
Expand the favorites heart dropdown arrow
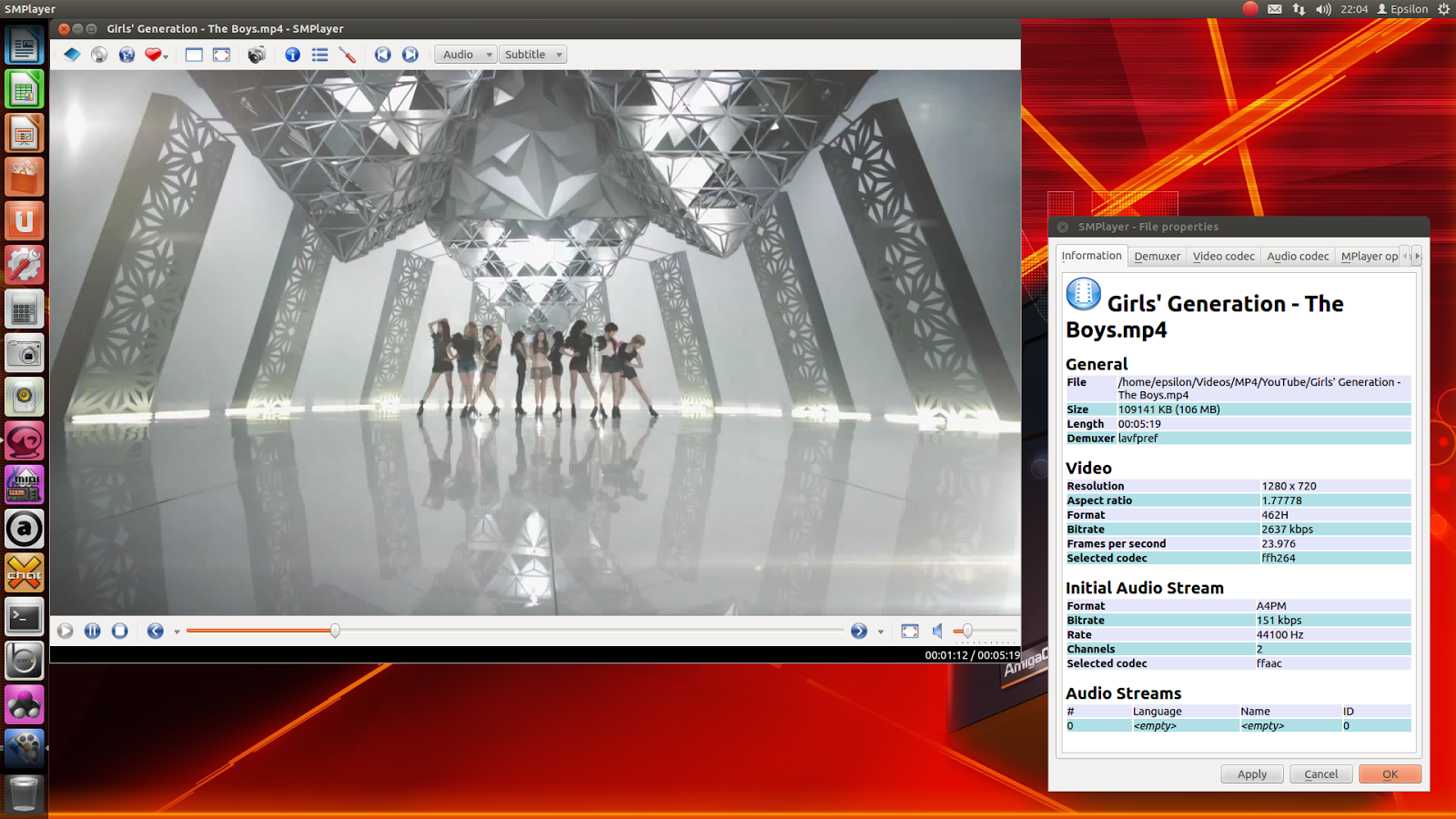[166, 56]
